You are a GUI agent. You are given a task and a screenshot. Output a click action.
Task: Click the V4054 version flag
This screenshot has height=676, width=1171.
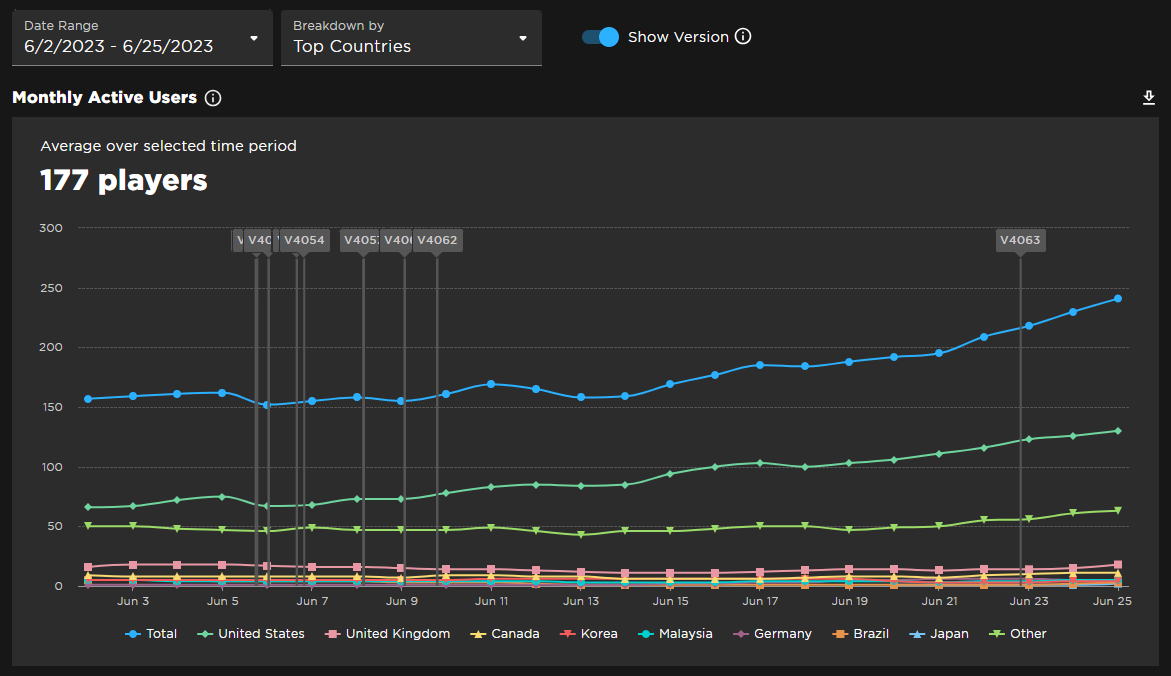click(302, 240)
